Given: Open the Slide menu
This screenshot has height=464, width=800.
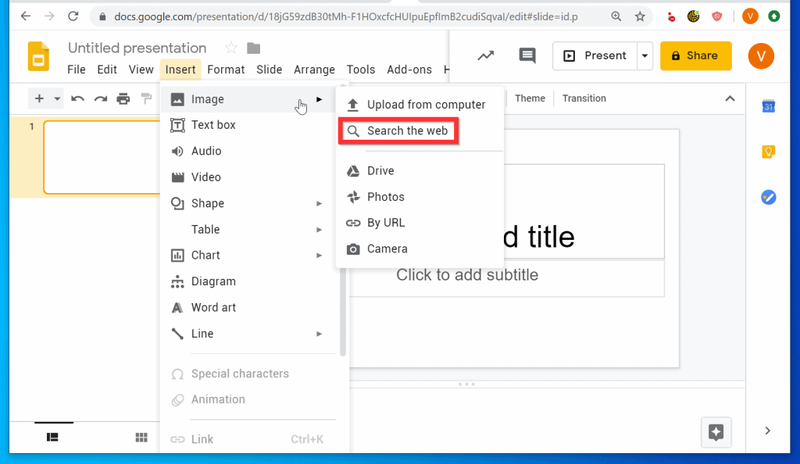Looking at the screenshot, I should pos(269,69).
